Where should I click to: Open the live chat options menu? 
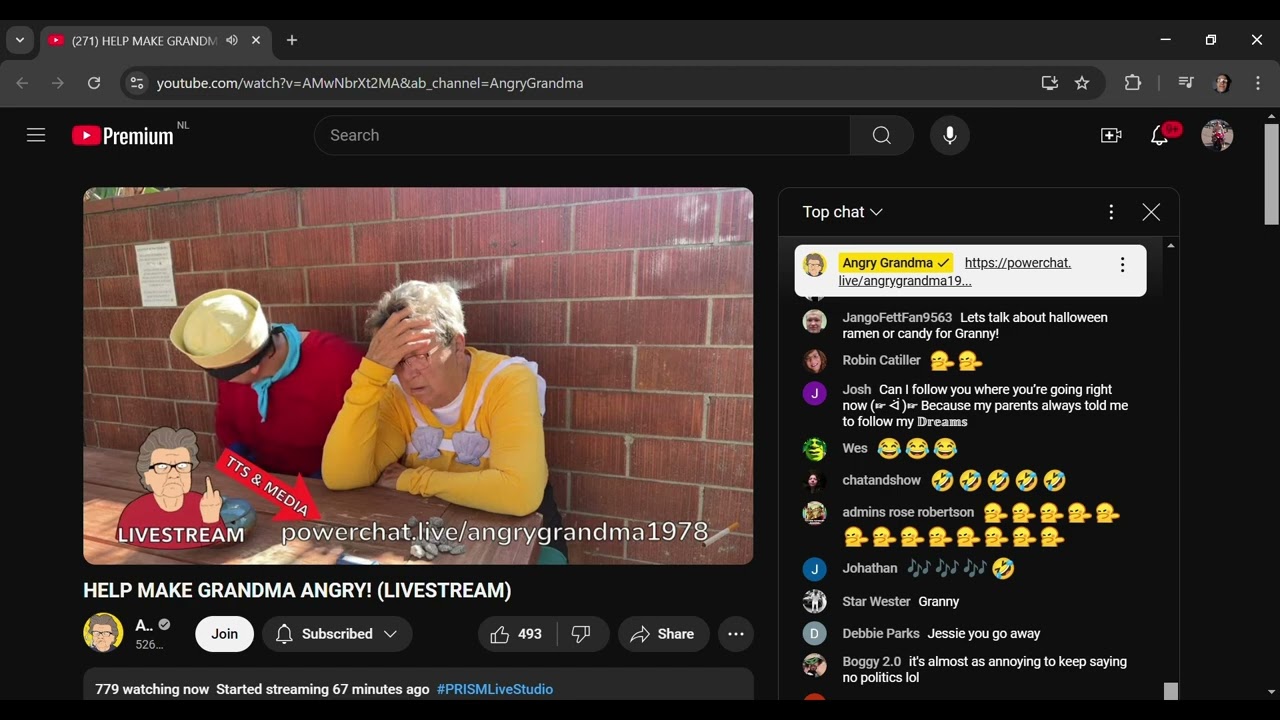click(x=1111, y=212)
